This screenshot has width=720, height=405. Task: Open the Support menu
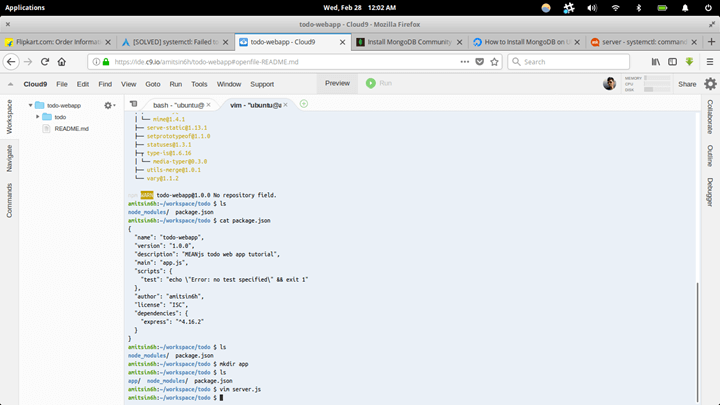[262, 84]
